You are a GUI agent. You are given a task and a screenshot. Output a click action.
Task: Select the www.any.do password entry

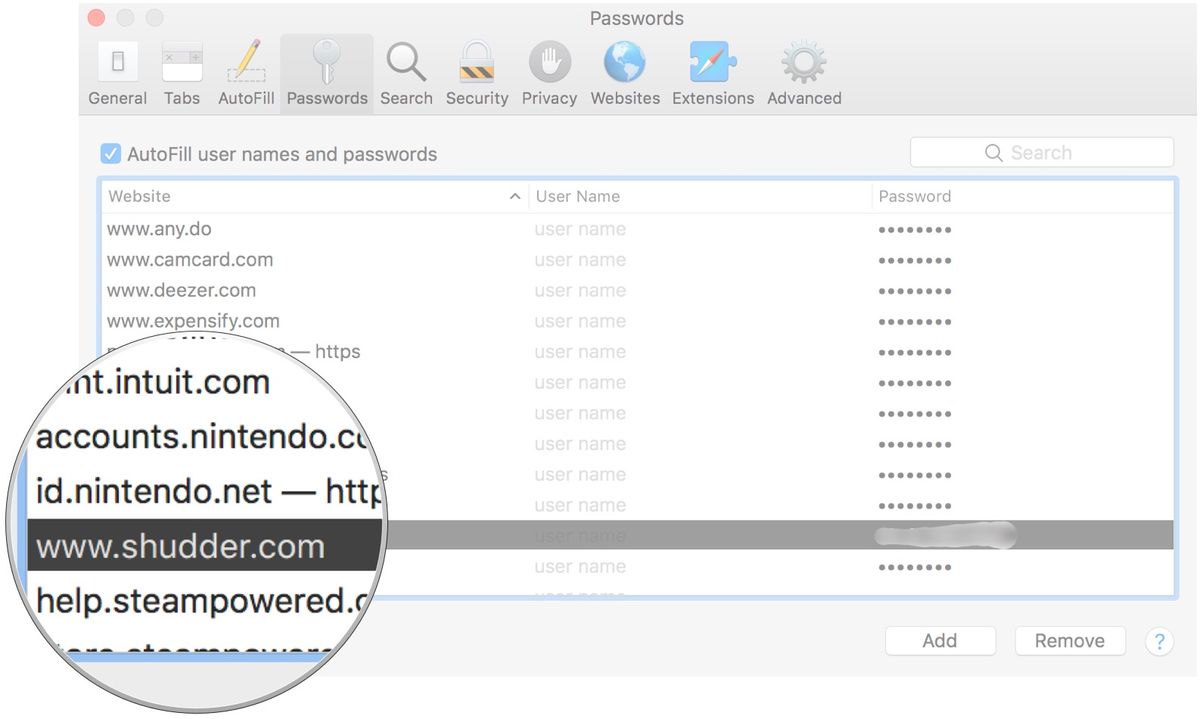pyautogui.click(x=300, y=229)
